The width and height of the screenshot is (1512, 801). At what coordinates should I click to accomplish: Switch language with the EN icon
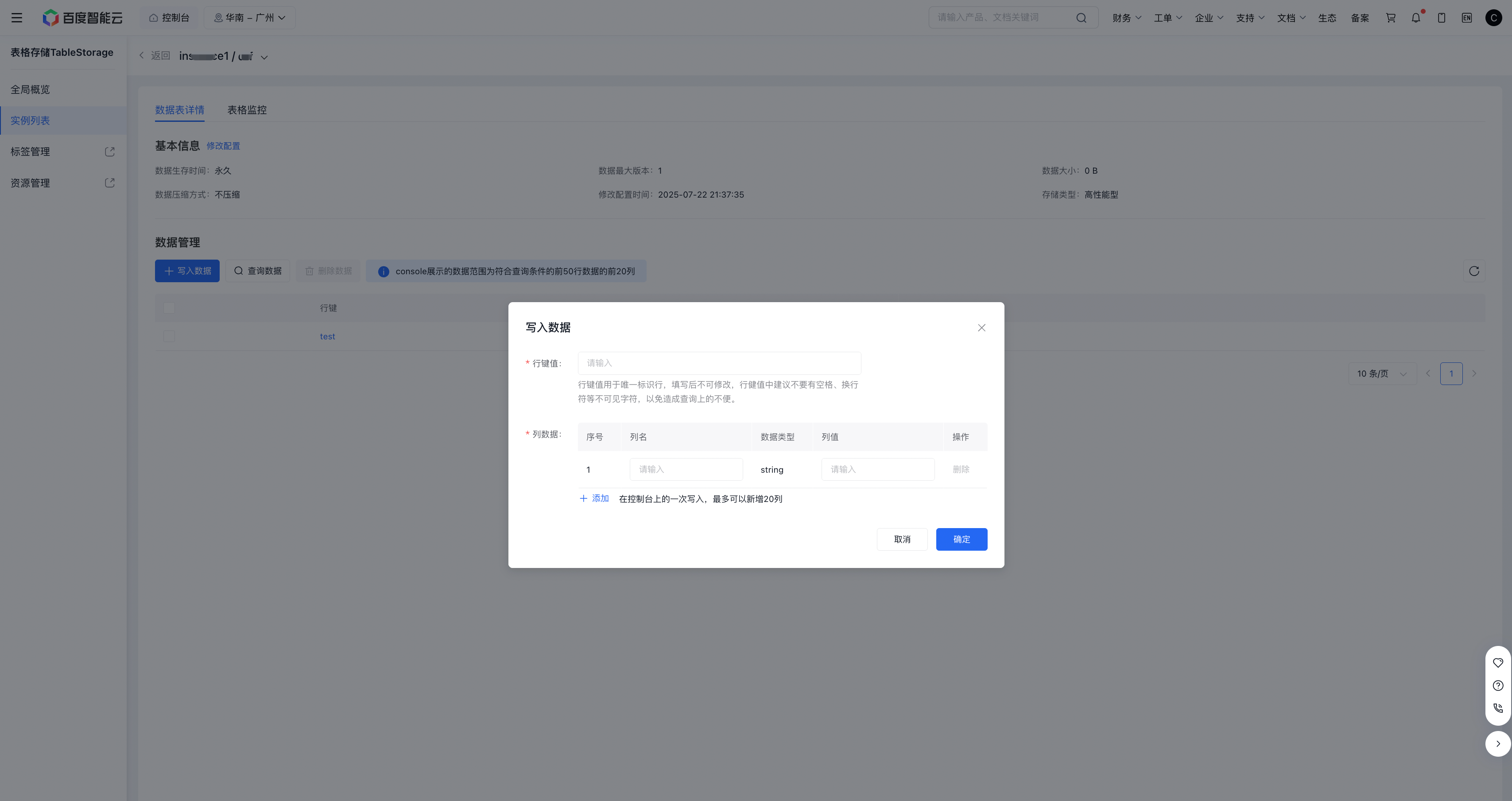click(x=1467, y=18)
